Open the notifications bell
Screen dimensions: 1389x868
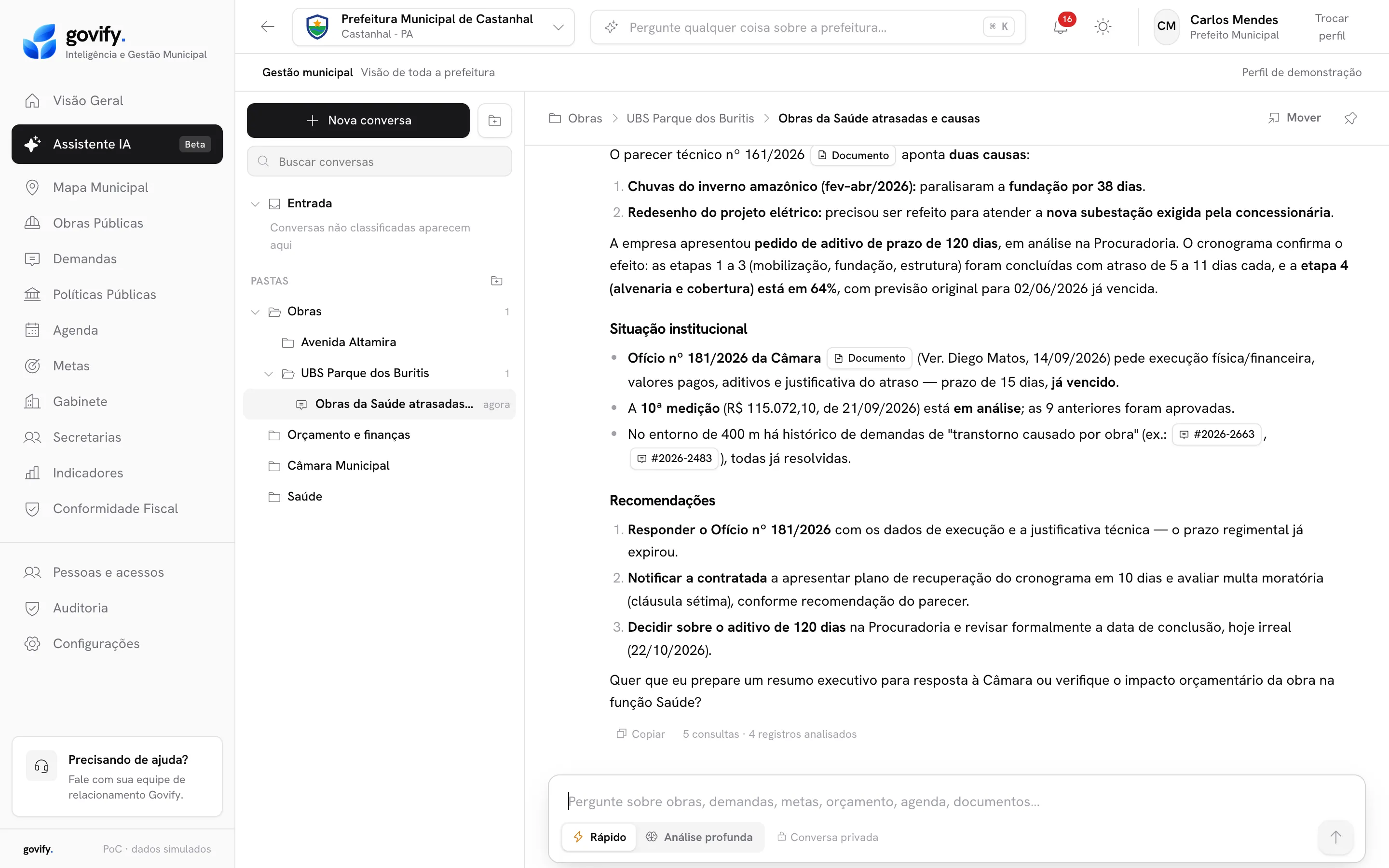(x=1060, y=27)
